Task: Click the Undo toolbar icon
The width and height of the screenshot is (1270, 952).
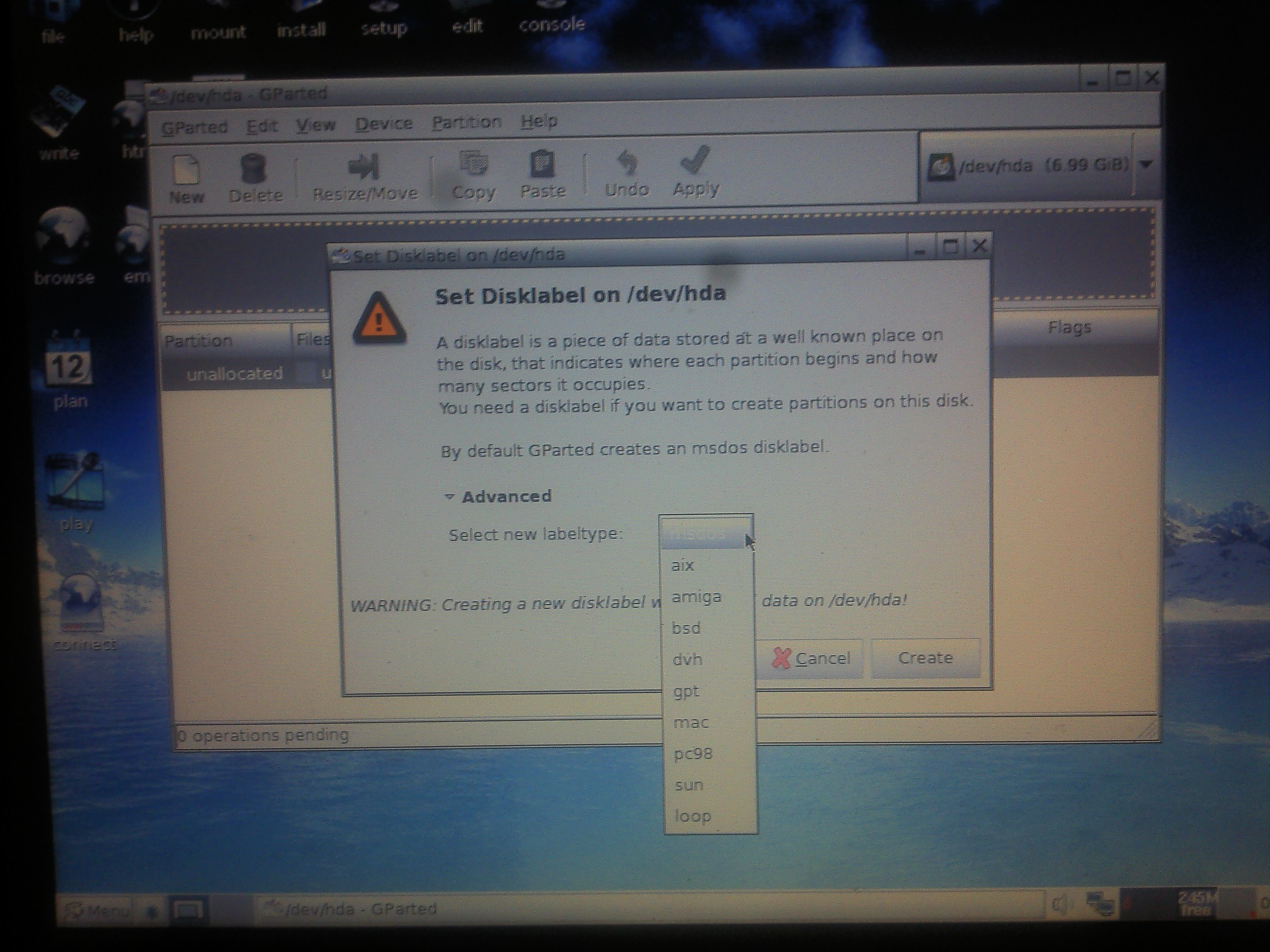Action: (x=626, y=173)
